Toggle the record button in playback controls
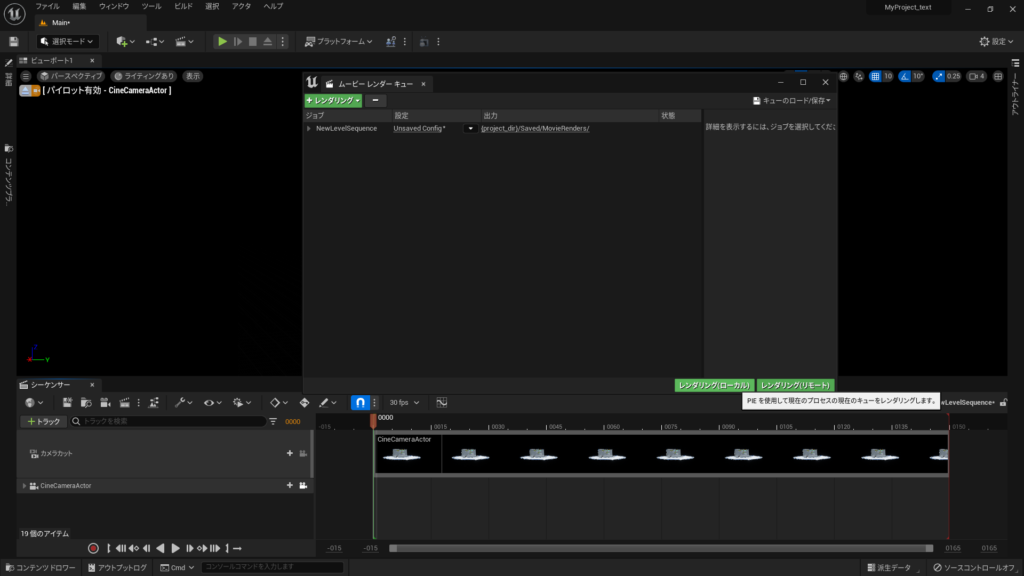This screenshot has height=576, width=1024. pyautogui.click(x=93, y=548)
